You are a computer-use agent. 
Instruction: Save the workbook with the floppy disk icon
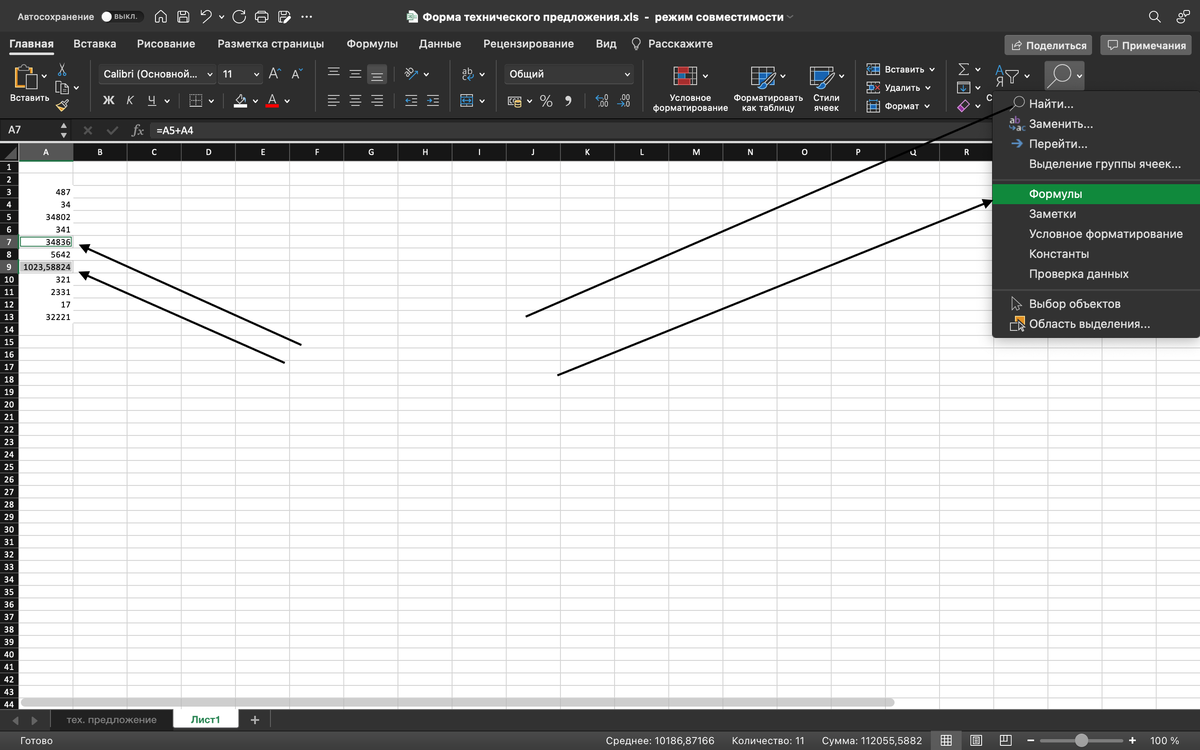[x=183, y=17]
